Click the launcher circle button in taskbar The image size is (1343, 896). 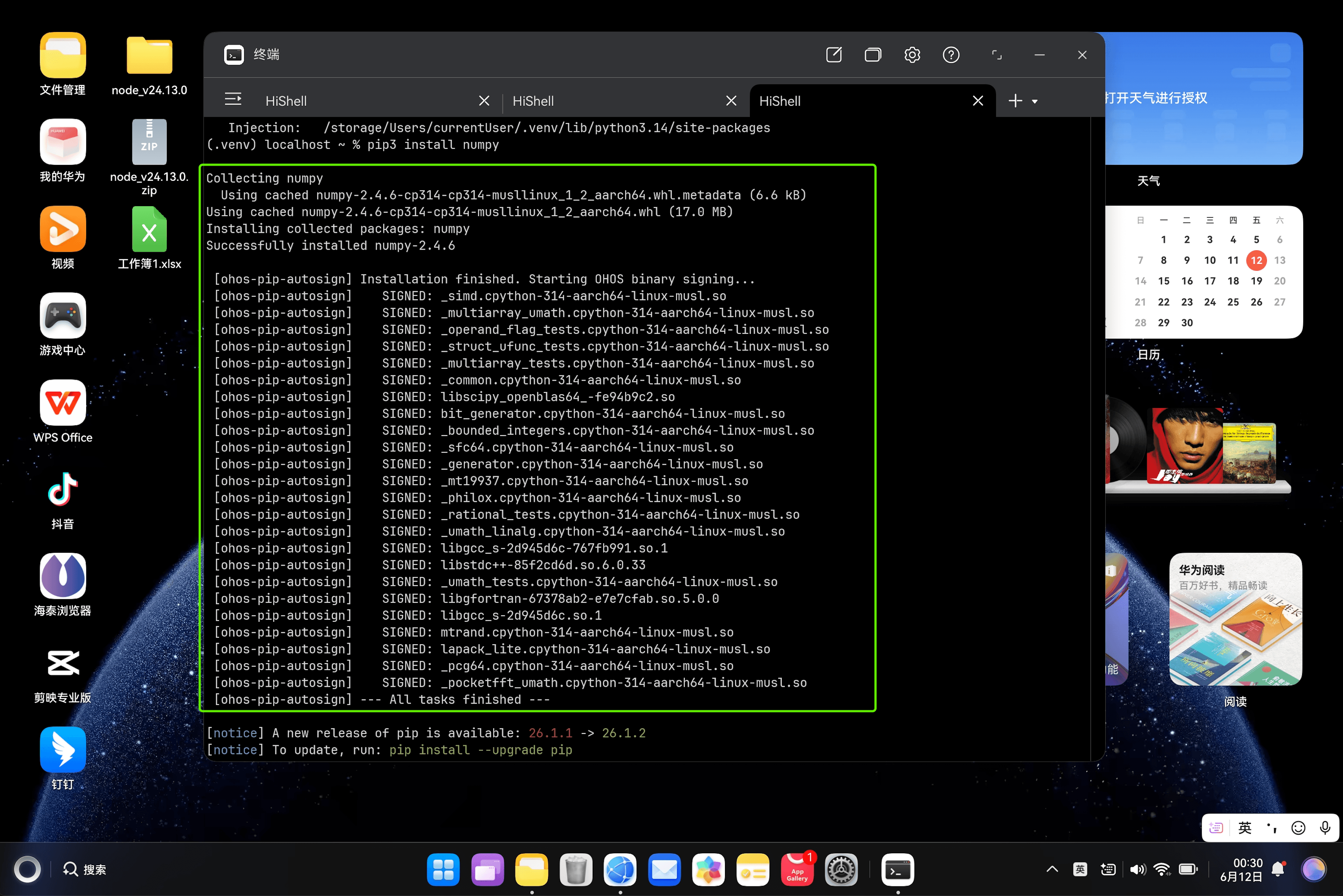pyautogui.click(x=27, y=869)
